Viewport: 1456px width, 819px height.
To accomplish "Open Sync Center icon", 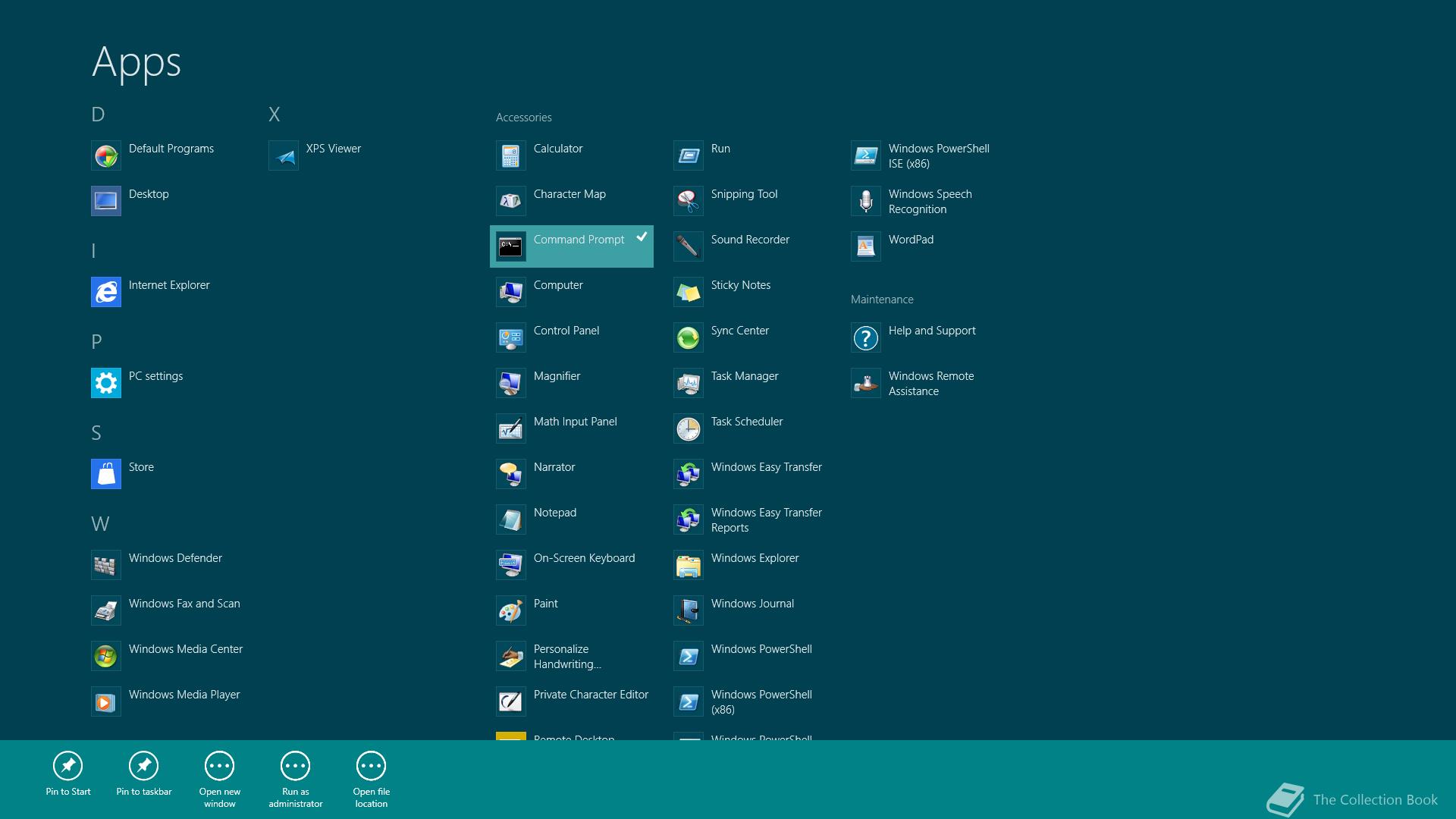I will tap(688, 337).
